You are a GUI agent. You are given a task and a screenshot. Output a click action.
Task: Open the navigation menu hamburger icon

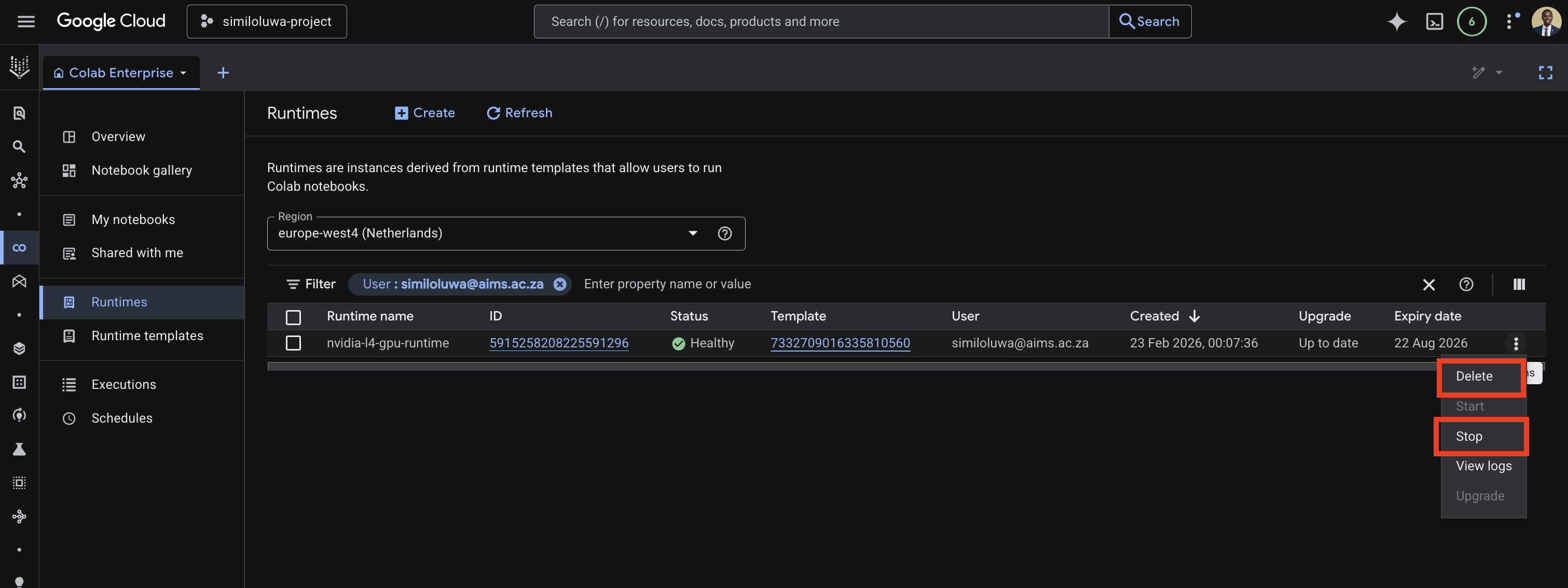[25, 21]
